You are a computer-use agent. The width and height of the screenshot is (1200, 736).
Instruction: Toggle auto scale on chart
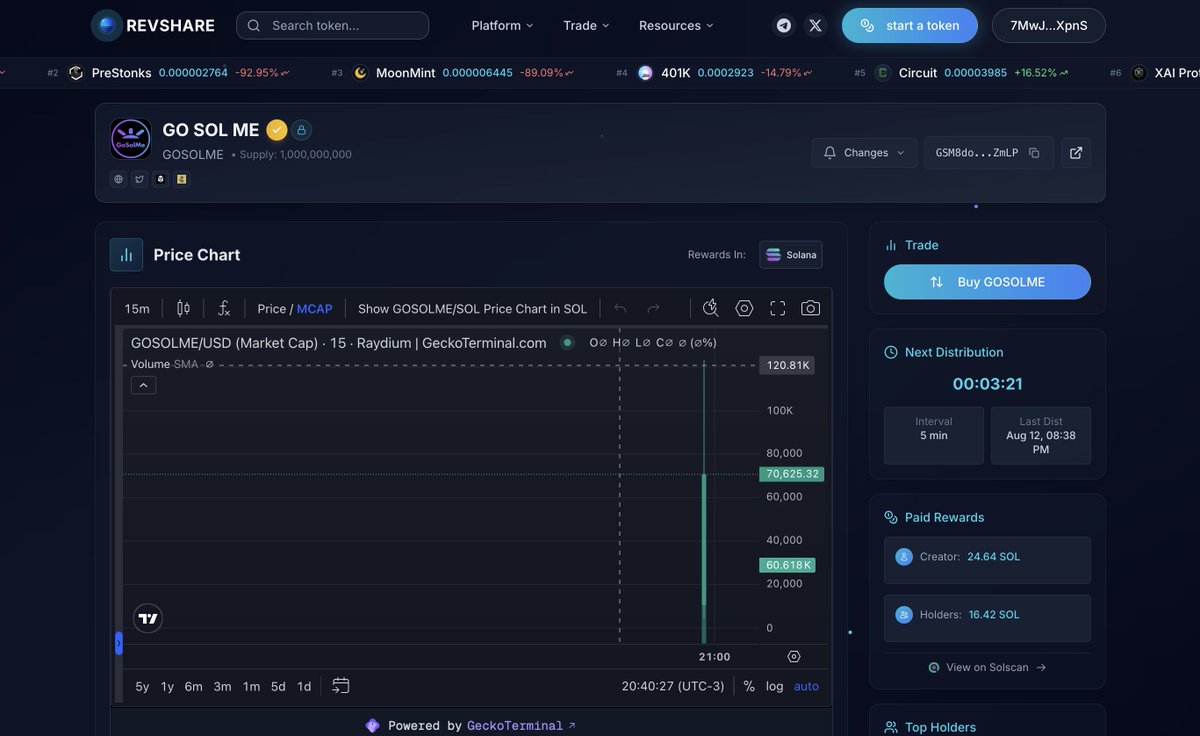806,686
